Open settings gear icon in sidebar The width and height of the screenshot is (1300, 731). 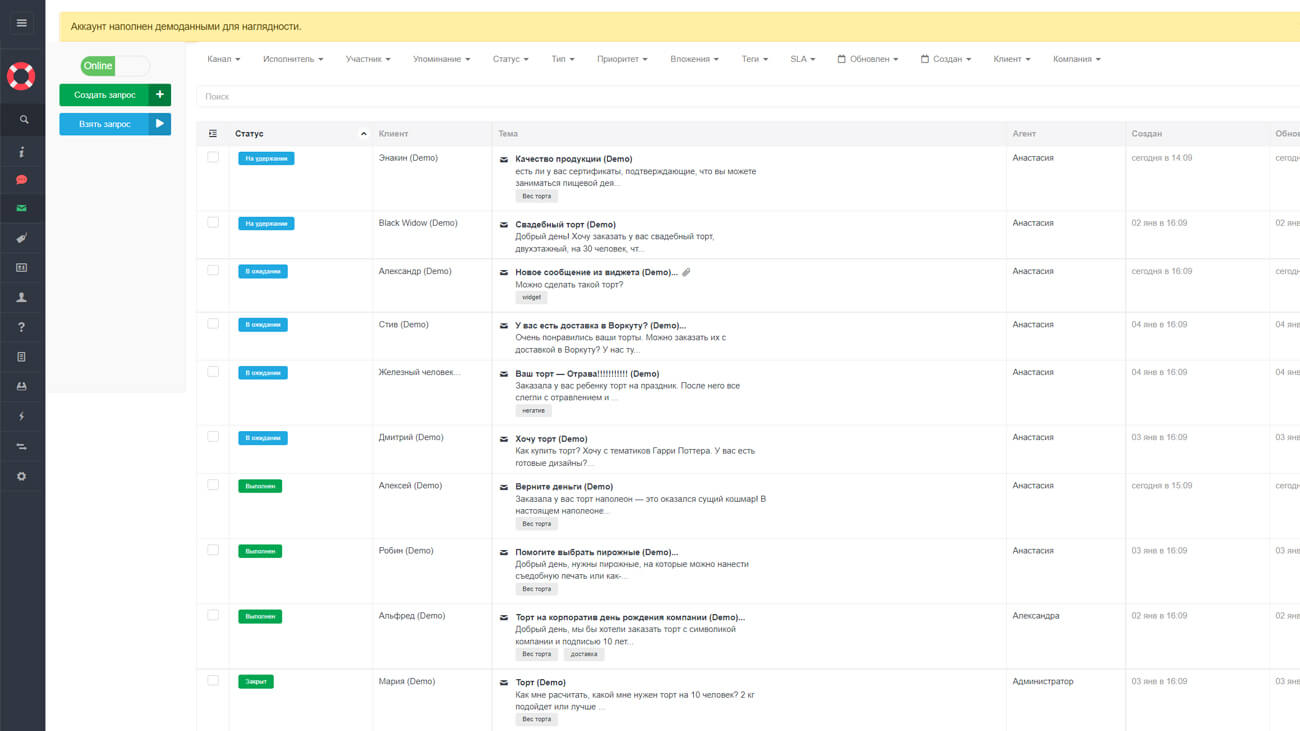click(x=22, y=476)
